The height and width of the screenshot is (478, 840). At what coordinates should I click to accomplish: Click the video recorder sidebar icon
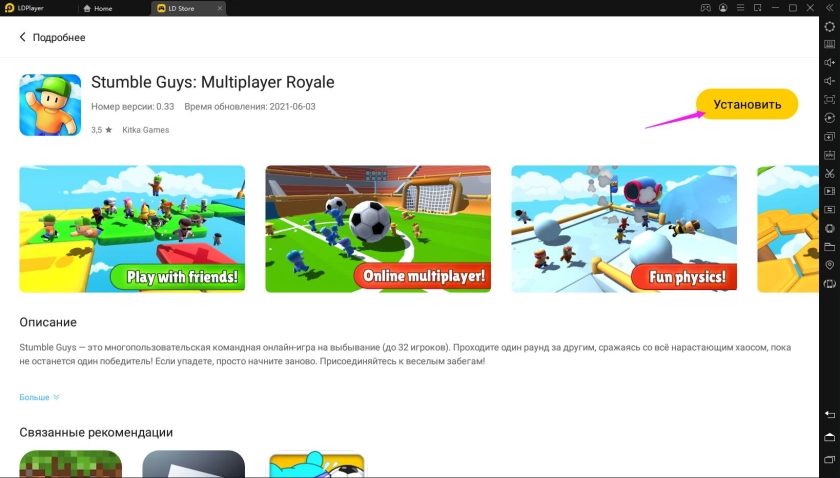tap(829, 191)
